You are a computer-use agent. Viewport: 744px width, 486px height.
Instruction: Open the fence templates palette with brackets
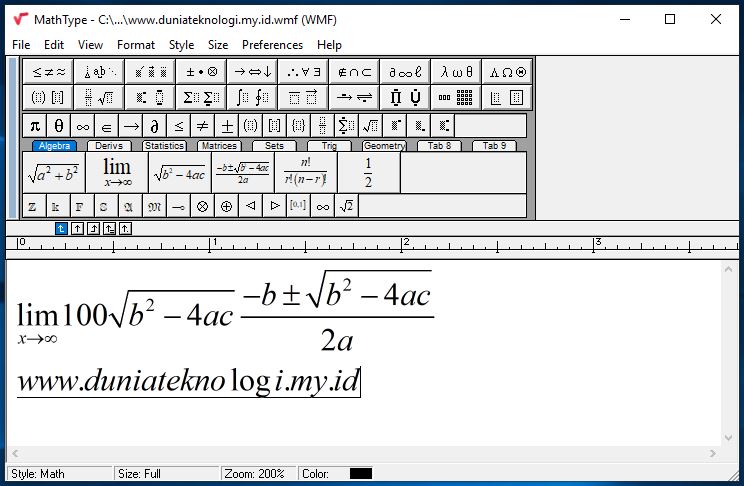48,97
